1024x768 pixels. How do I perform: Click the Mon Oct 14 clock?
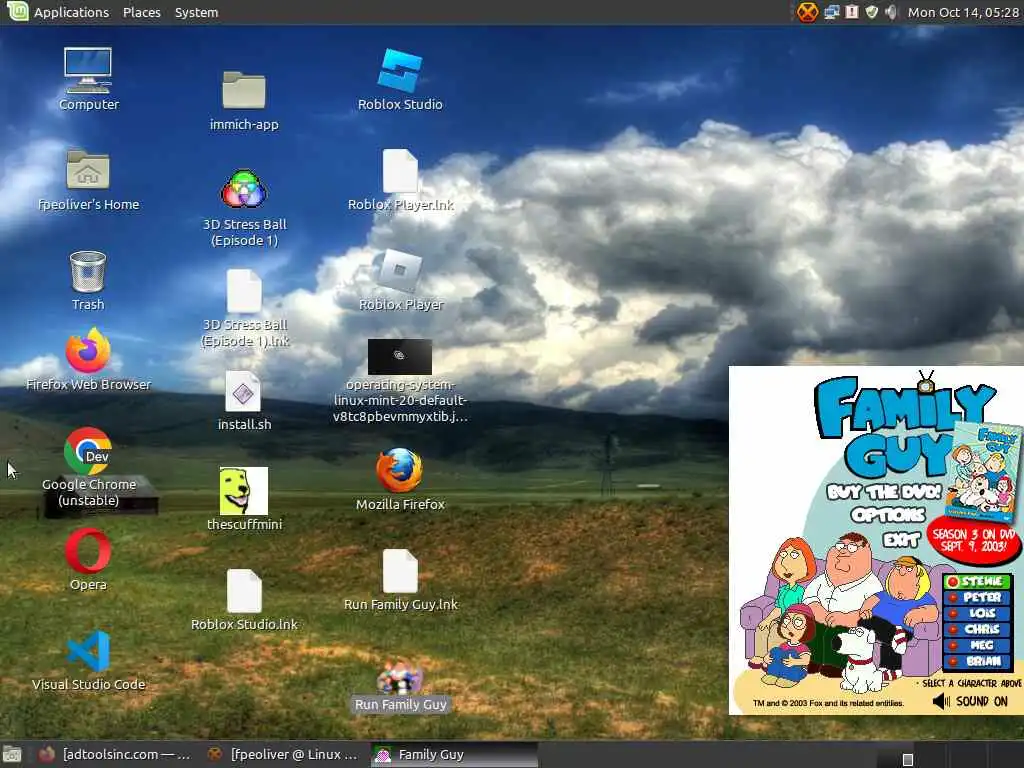pos(963,12)
